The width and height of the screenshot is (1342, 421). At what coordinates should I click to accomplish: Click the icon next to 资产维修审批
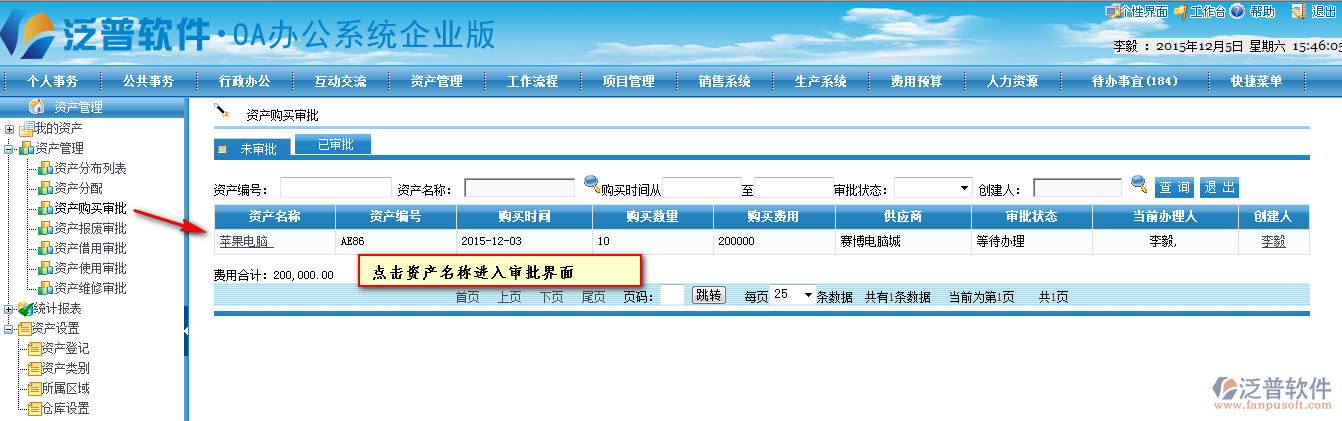click(x=44, y=288)
